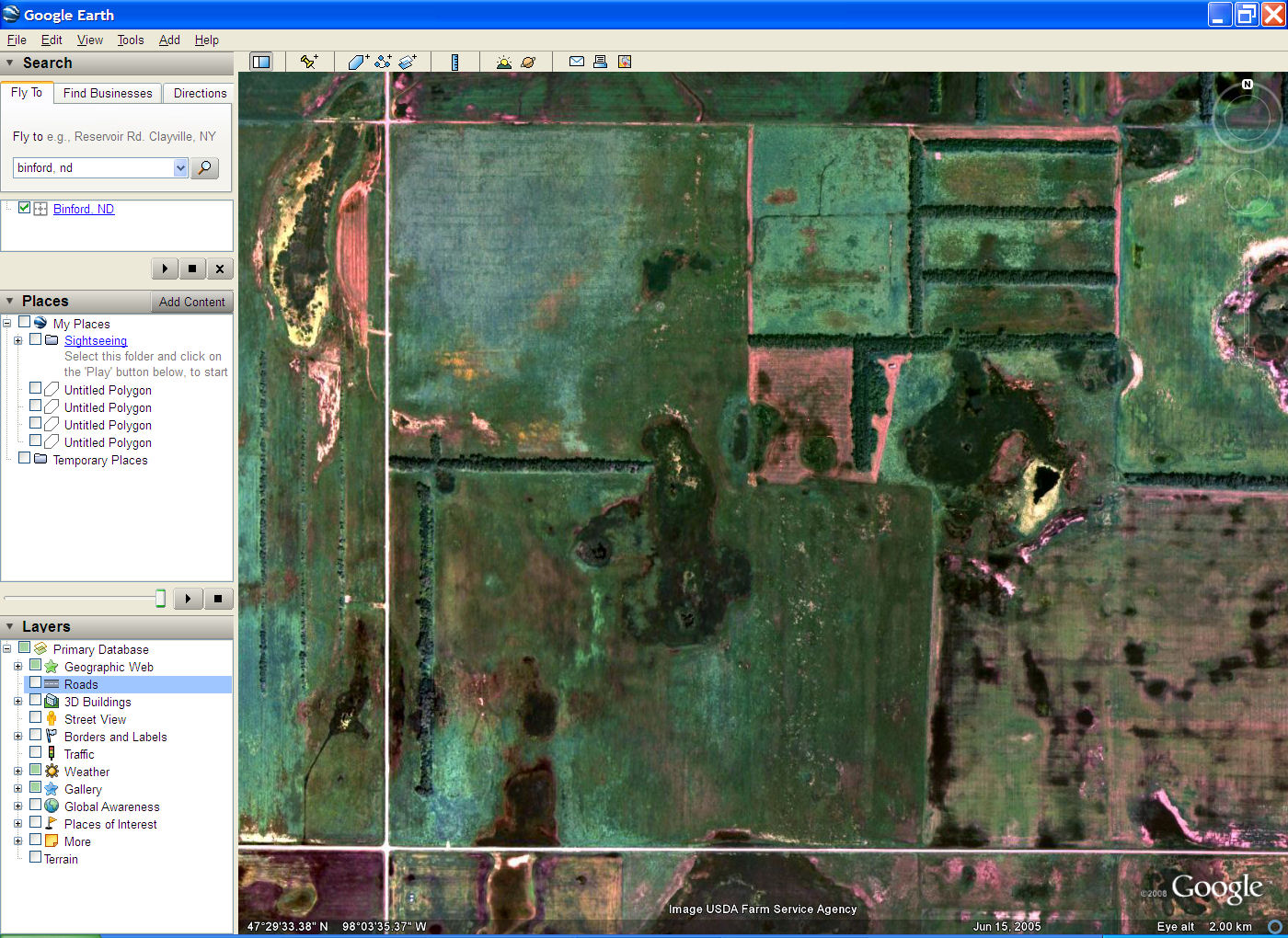Check the My Places checkbox
This screenshot has height=938, width=1288.
pos(25,322)
